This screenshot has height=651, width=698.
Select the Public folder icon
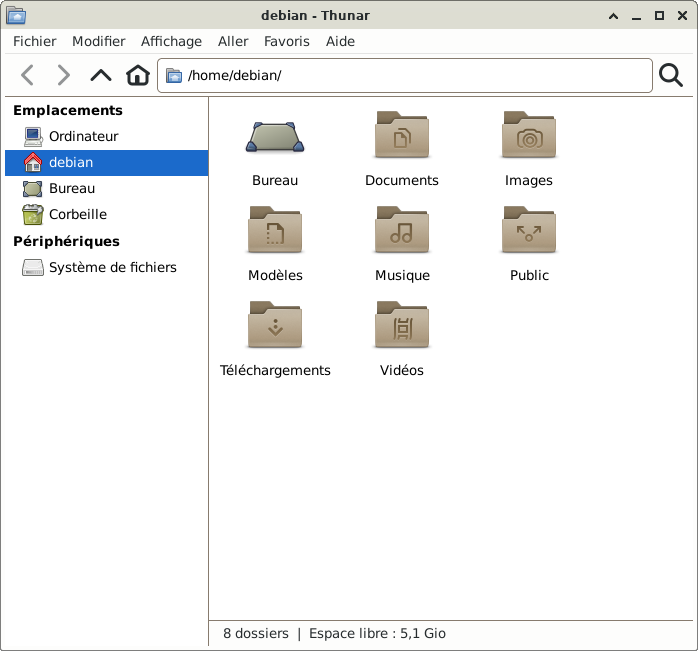click(529, 230)
